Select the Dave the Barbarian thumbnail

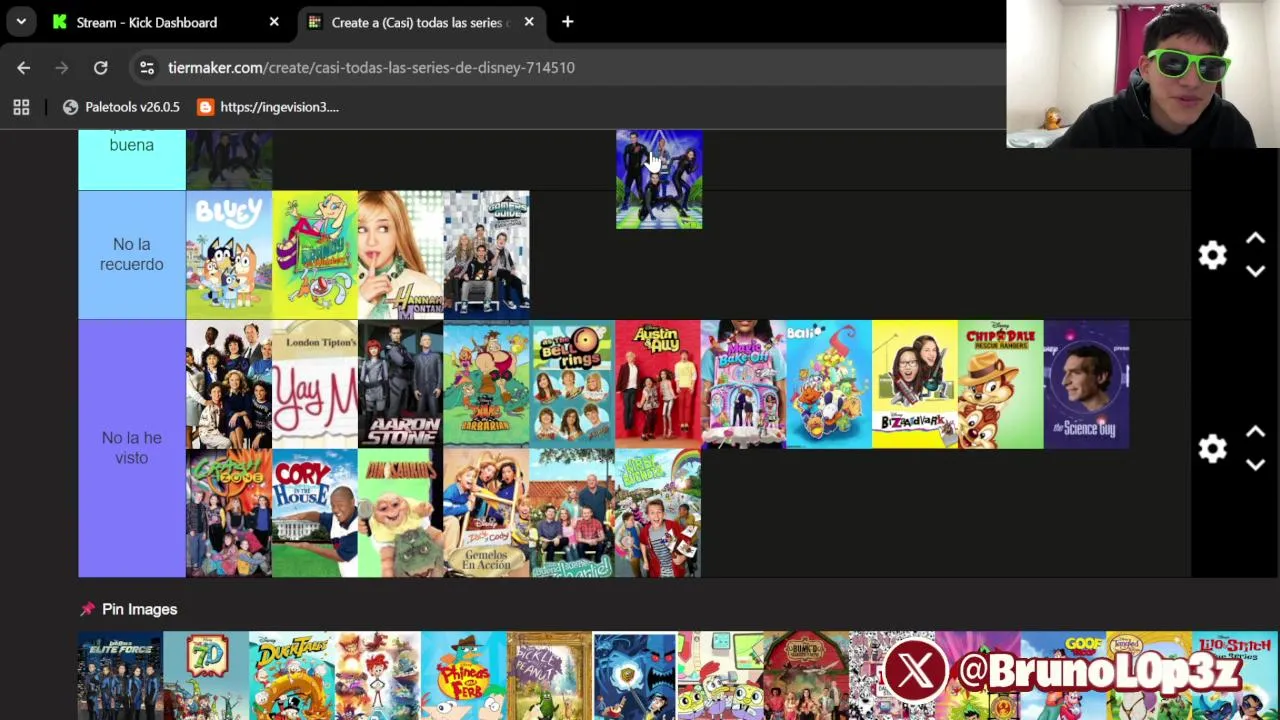click(x=487, y=384)
